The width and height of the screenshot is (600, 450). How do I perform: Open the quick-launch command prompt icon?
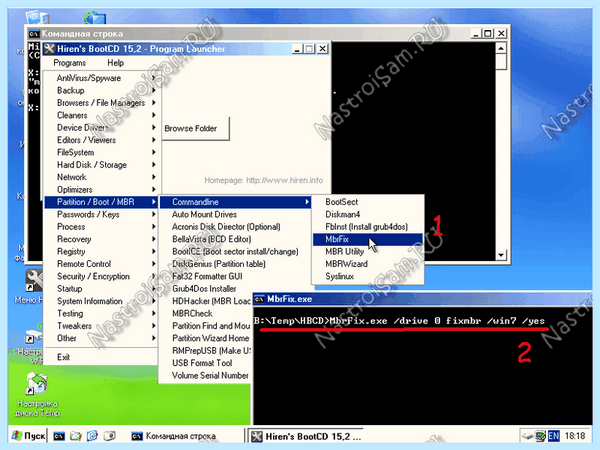point(59,436)
